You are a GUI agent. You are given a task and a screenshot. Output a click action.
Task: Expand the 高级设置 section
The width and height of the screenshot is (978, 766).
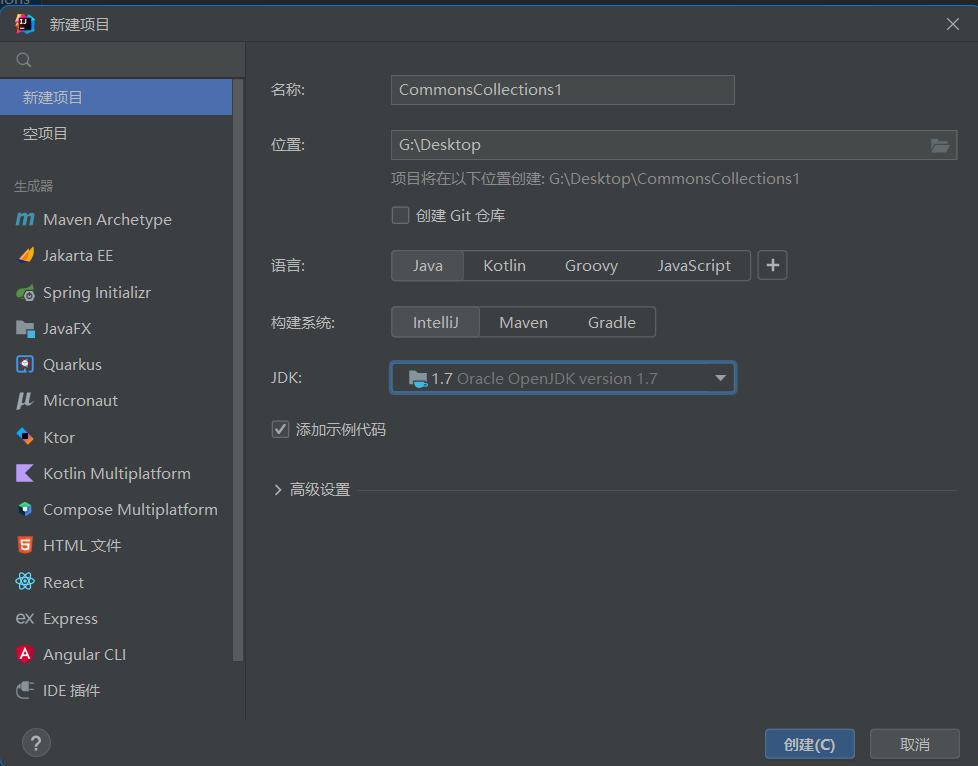pos(278,490)
